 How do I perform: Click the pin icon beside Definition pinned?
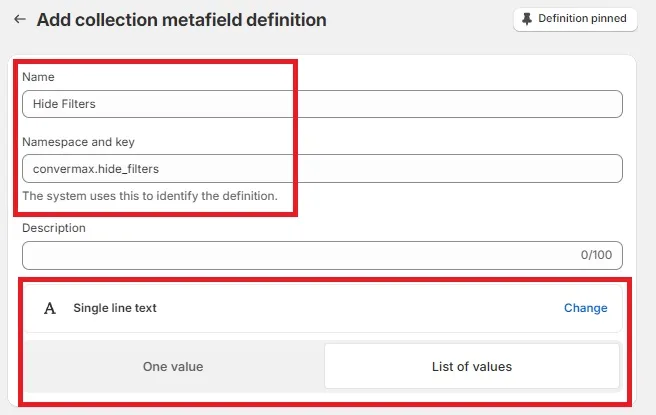pos(527,19)
